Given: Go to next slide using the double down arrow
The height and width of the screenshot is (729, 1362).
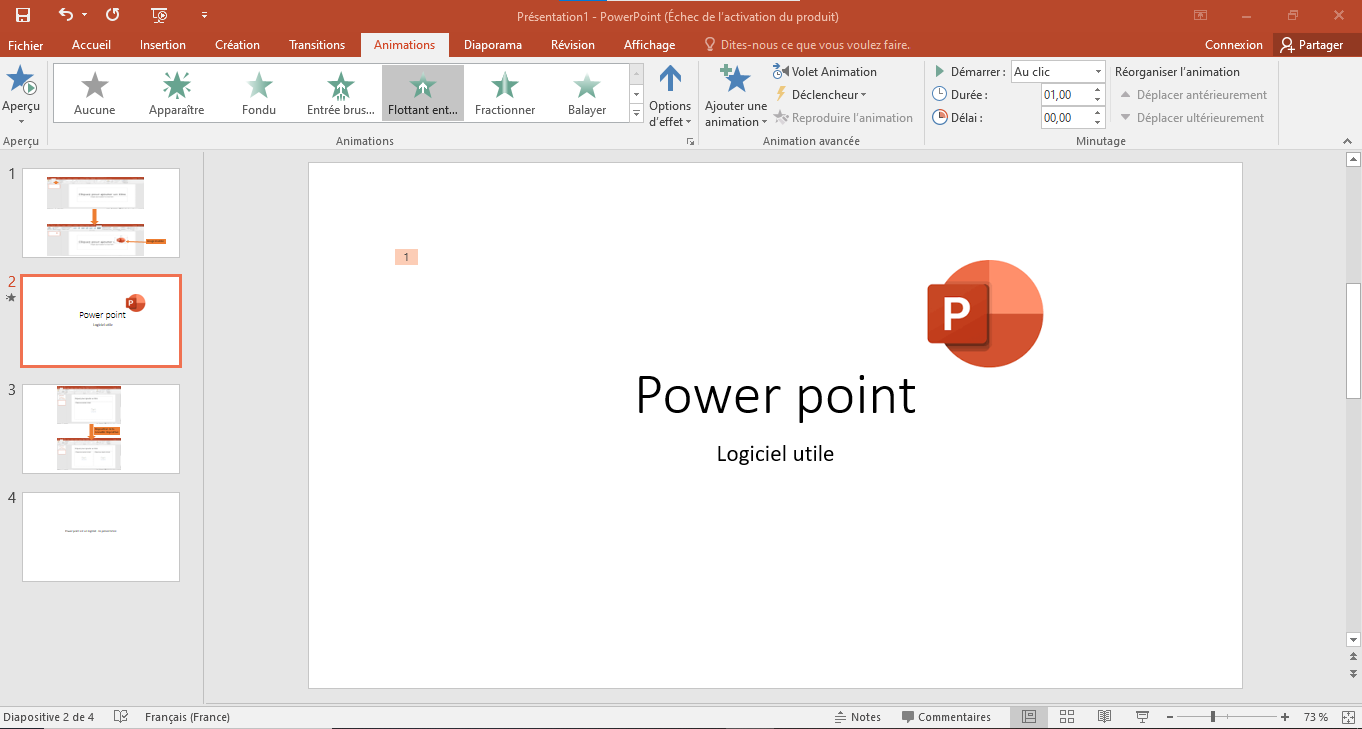Looking at the screenshot, I should [1354, 673].
